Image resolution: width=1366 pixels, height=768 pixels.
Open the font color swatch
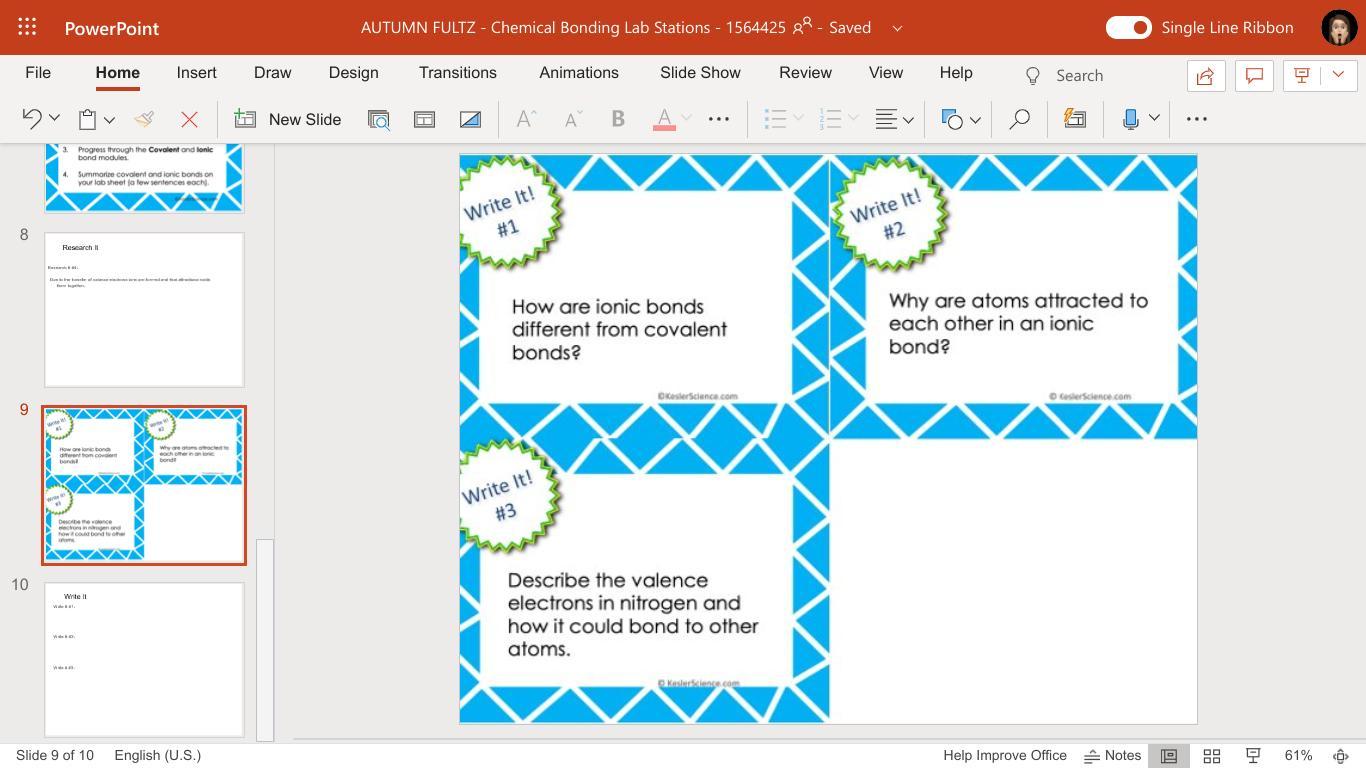pyautogui.click(x=663, y=119)
